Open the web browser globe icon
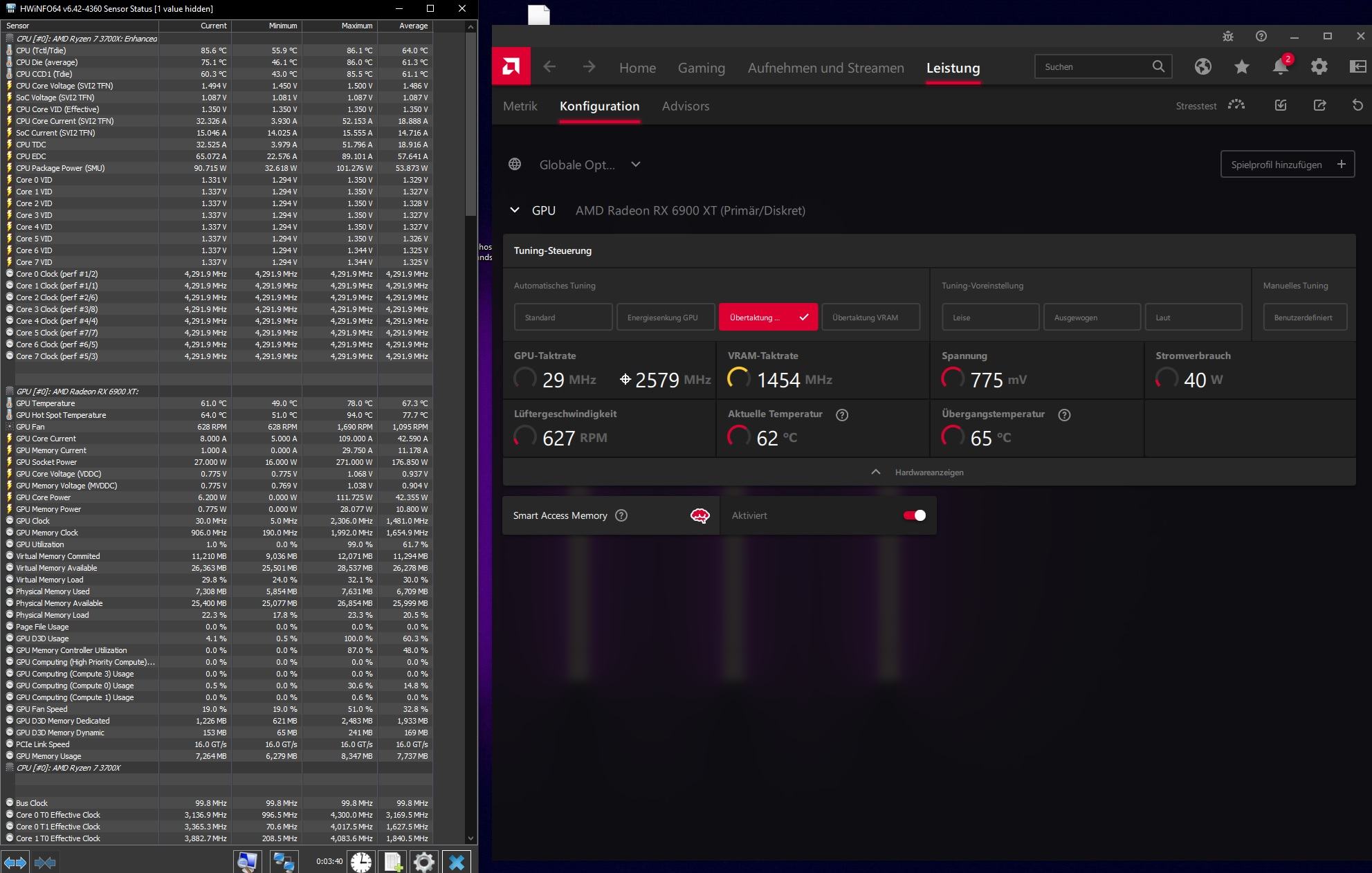 click(x=1203, y=66)
